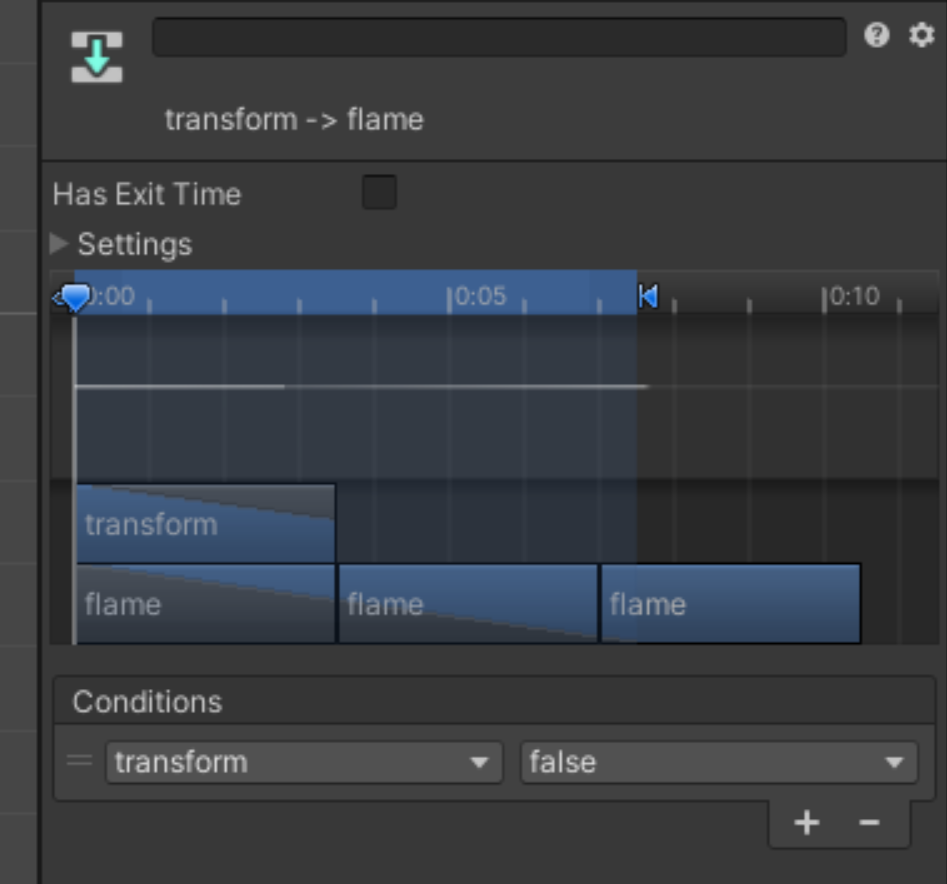Click the transition end marker icon on the timeline

[x=648, y=296]
